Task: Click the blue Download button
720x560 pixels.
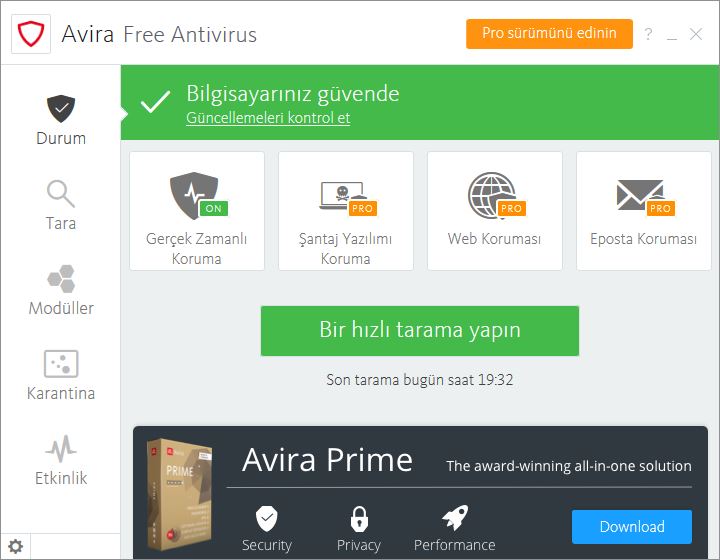Action: point(632,526)
